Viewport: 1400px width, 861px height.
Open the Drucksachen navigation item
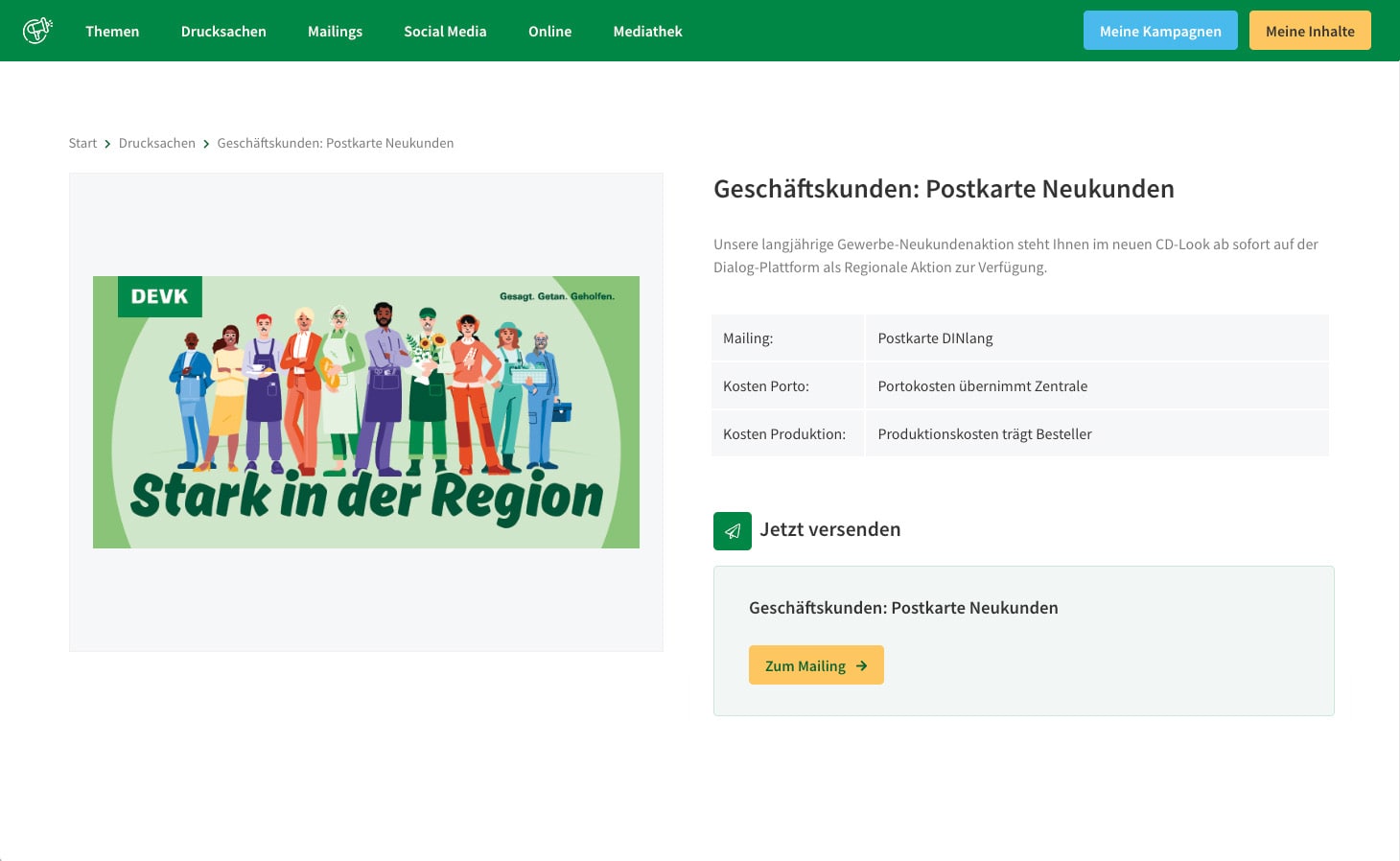point(223,31)
